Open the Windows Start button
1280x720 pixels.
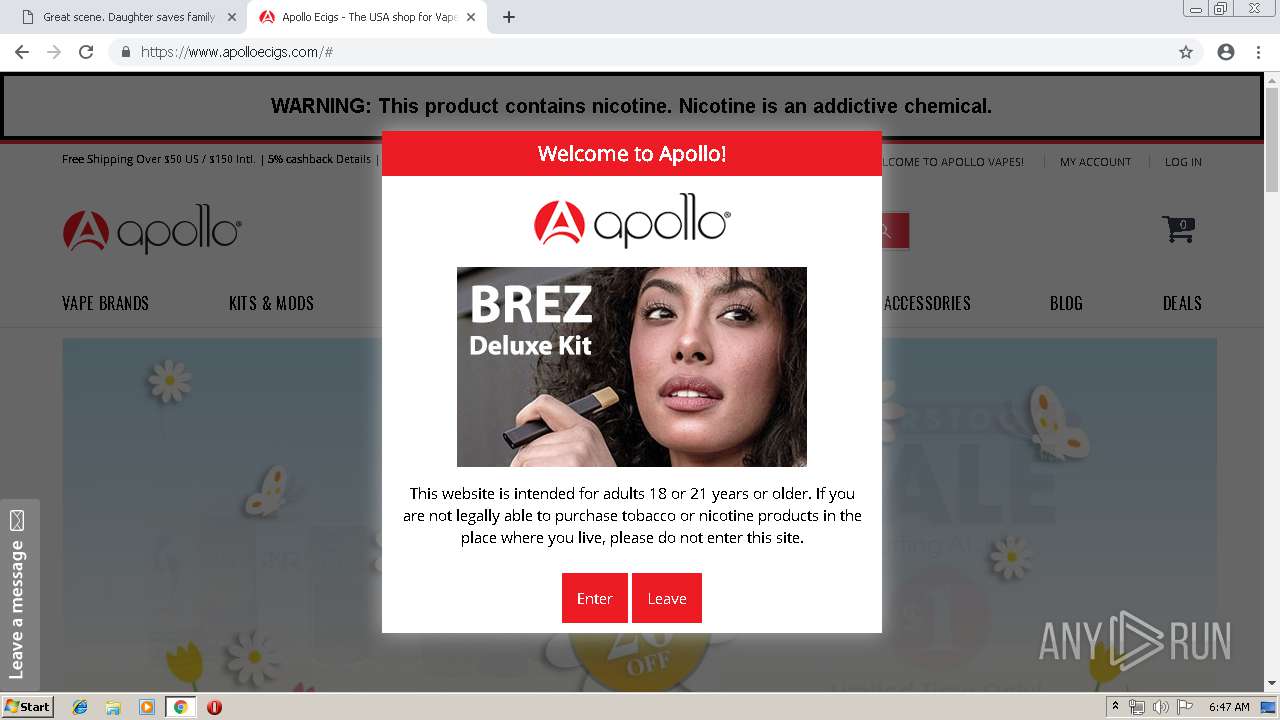tap(27, 707)
